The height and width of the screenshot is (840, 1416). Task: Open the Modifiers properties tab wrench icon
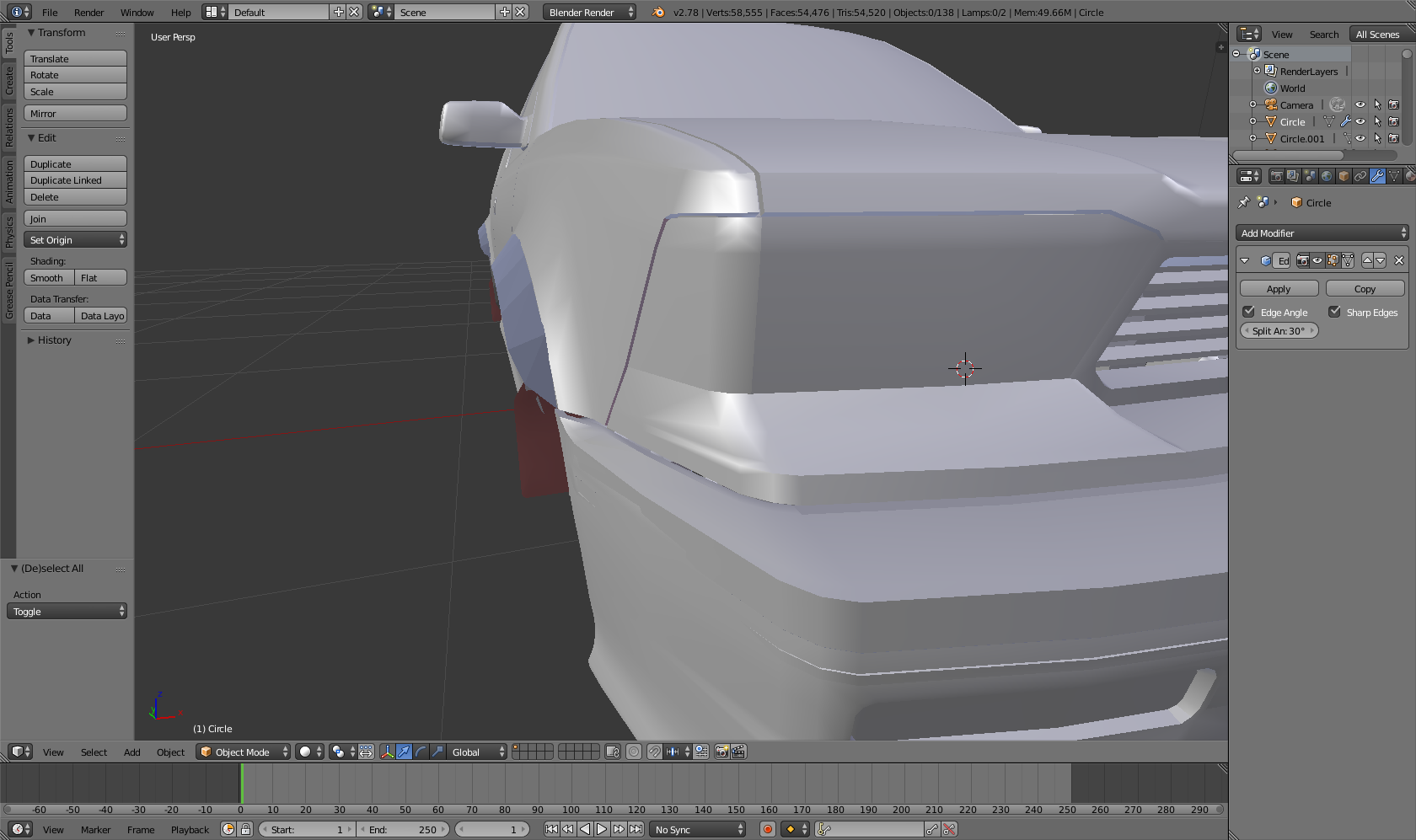tap(1377, 176)
